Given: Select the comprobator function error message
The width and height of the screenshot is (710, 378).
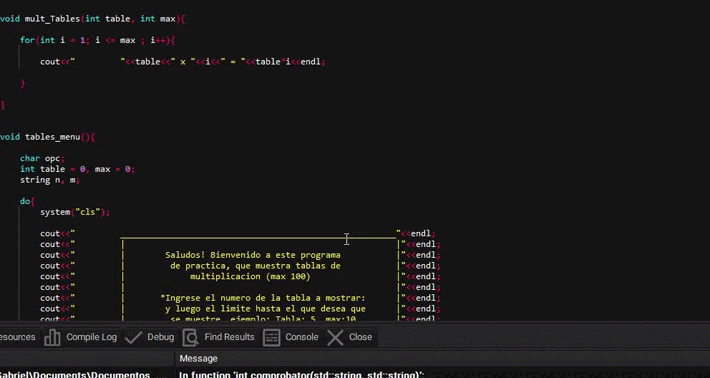Looking at the screenshot, I should (301, 374).
